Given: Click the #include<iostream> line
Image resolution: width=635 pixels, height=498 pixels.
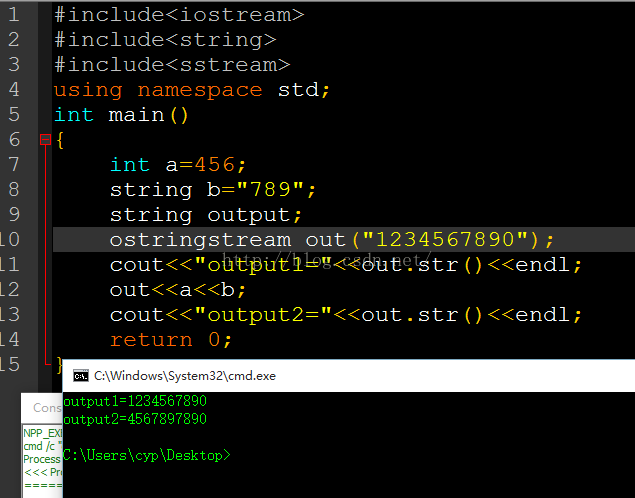Looking at the screenshot, I should pos(179,15).
